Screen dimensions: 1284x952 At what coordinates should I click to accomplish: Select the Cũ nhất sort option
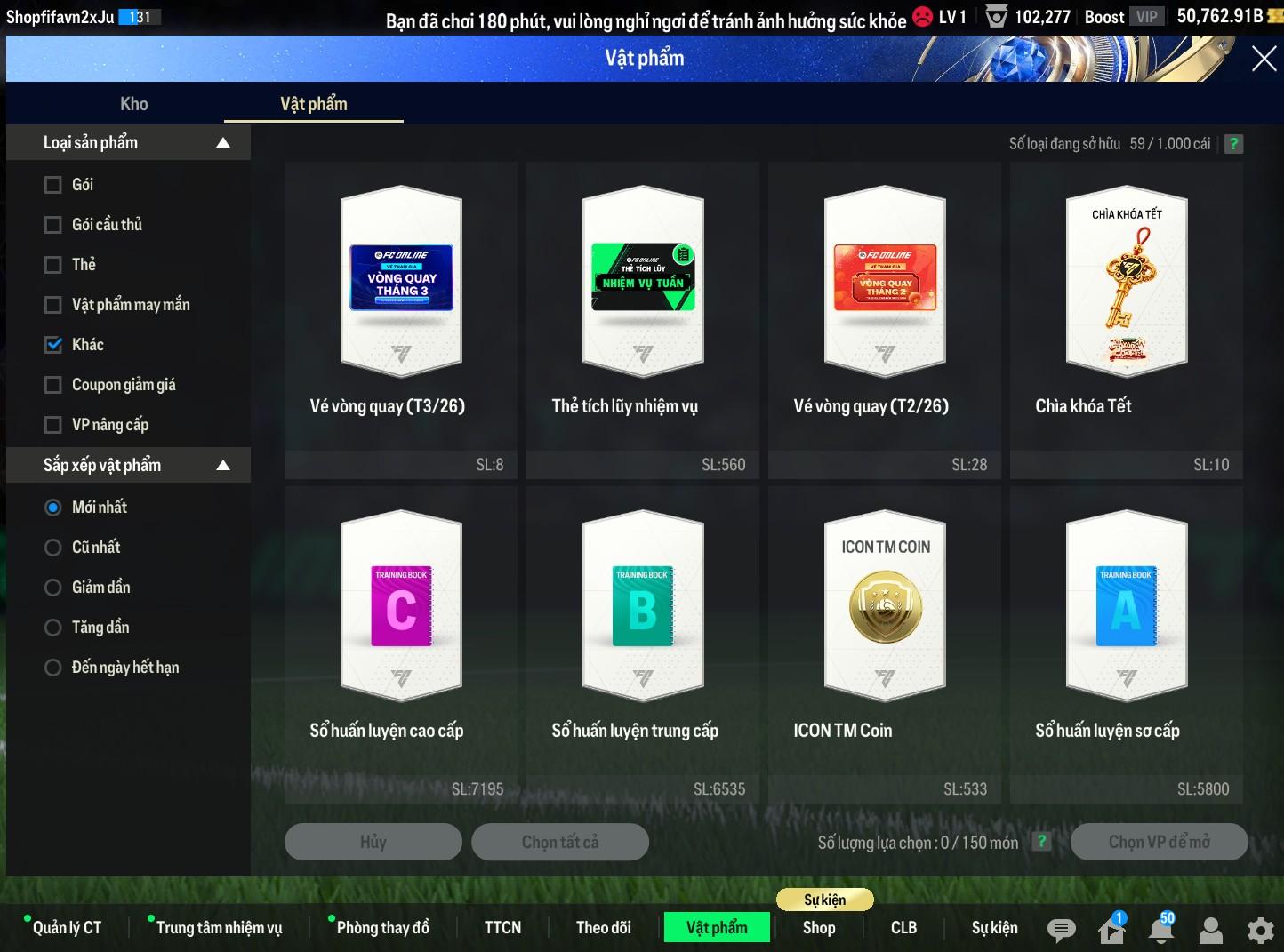[x=53, y=548]
